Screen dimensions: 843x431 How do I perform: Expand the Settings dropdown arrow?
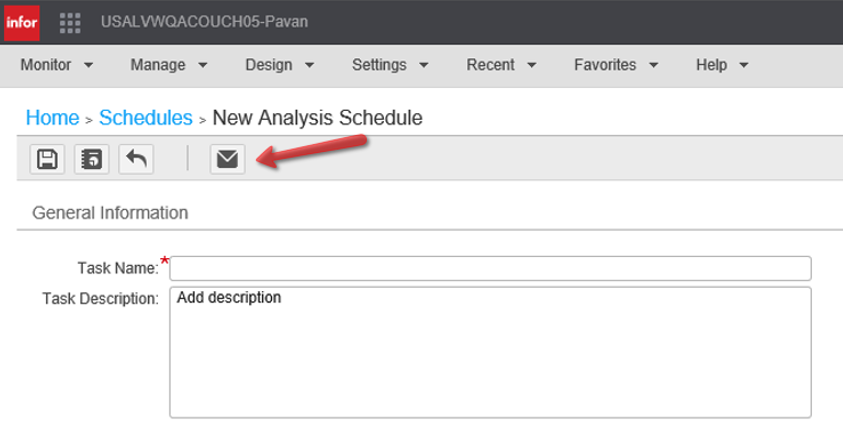(424, 66)
